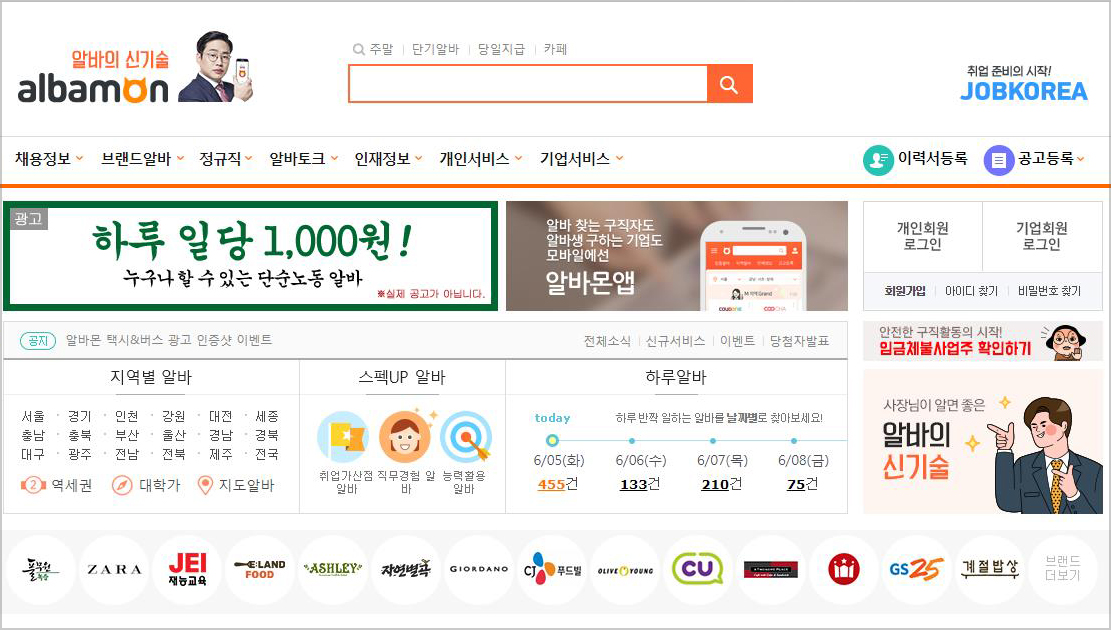
Task: Click the 아이디 찾기 link
Action: pyautogui.click(x=971, y=291)
